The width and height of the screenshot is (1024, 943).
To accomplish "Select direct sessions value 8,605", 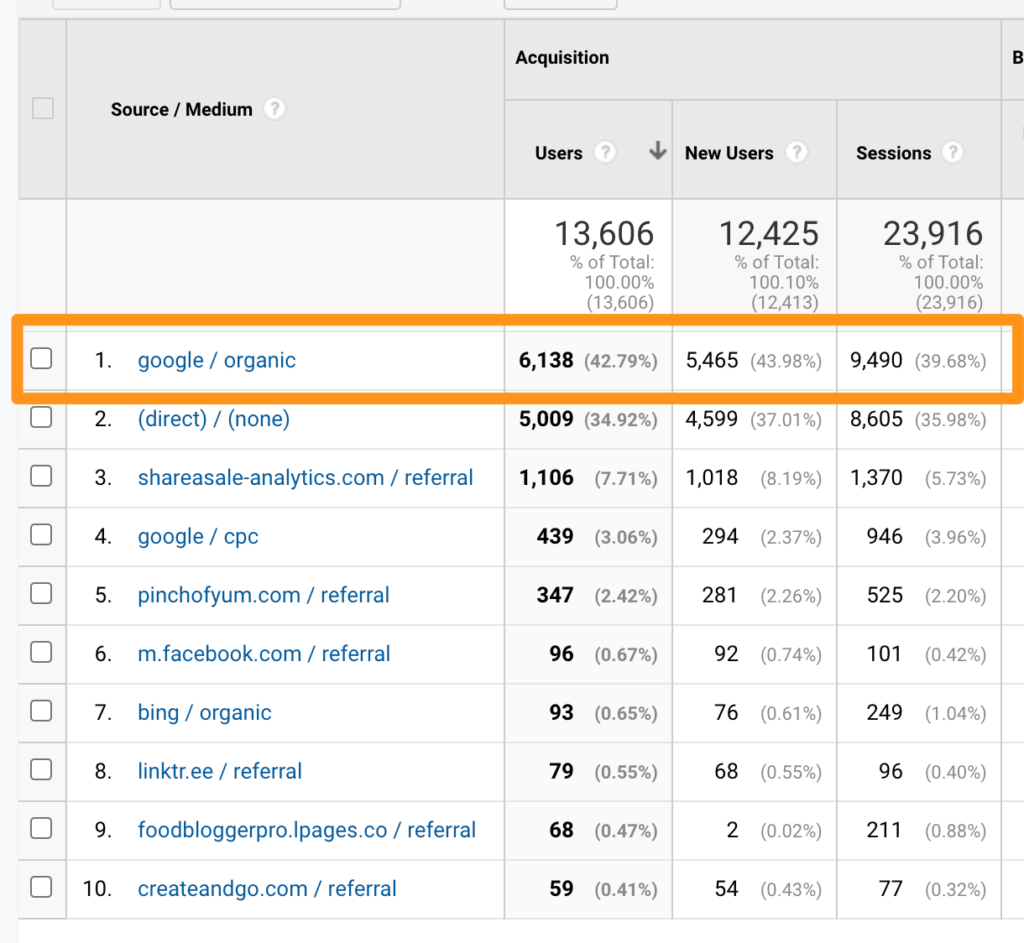I will point(876,419).
